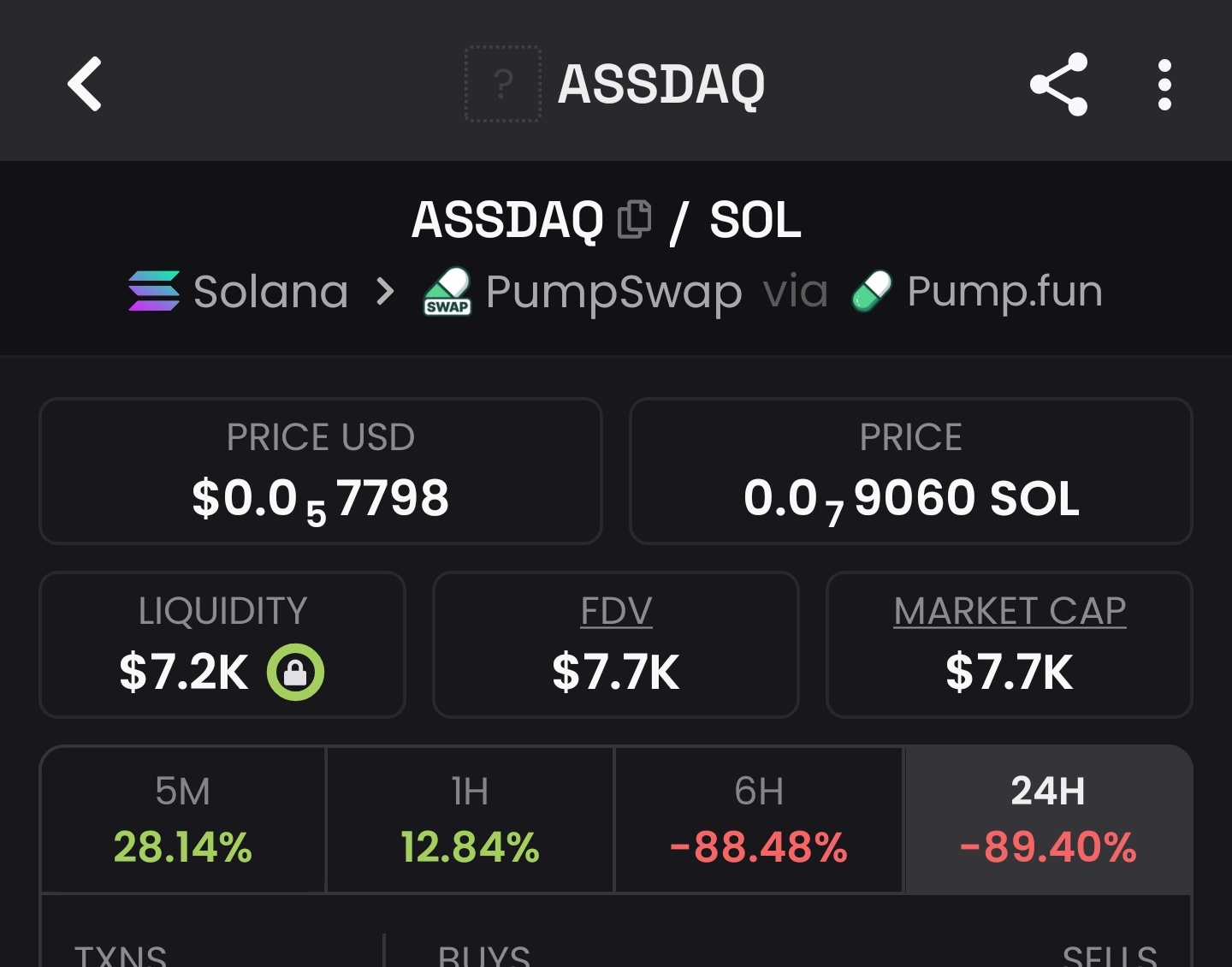
Task: Tap the Pump.fun pill icon
Action: [x=872, y=291]
